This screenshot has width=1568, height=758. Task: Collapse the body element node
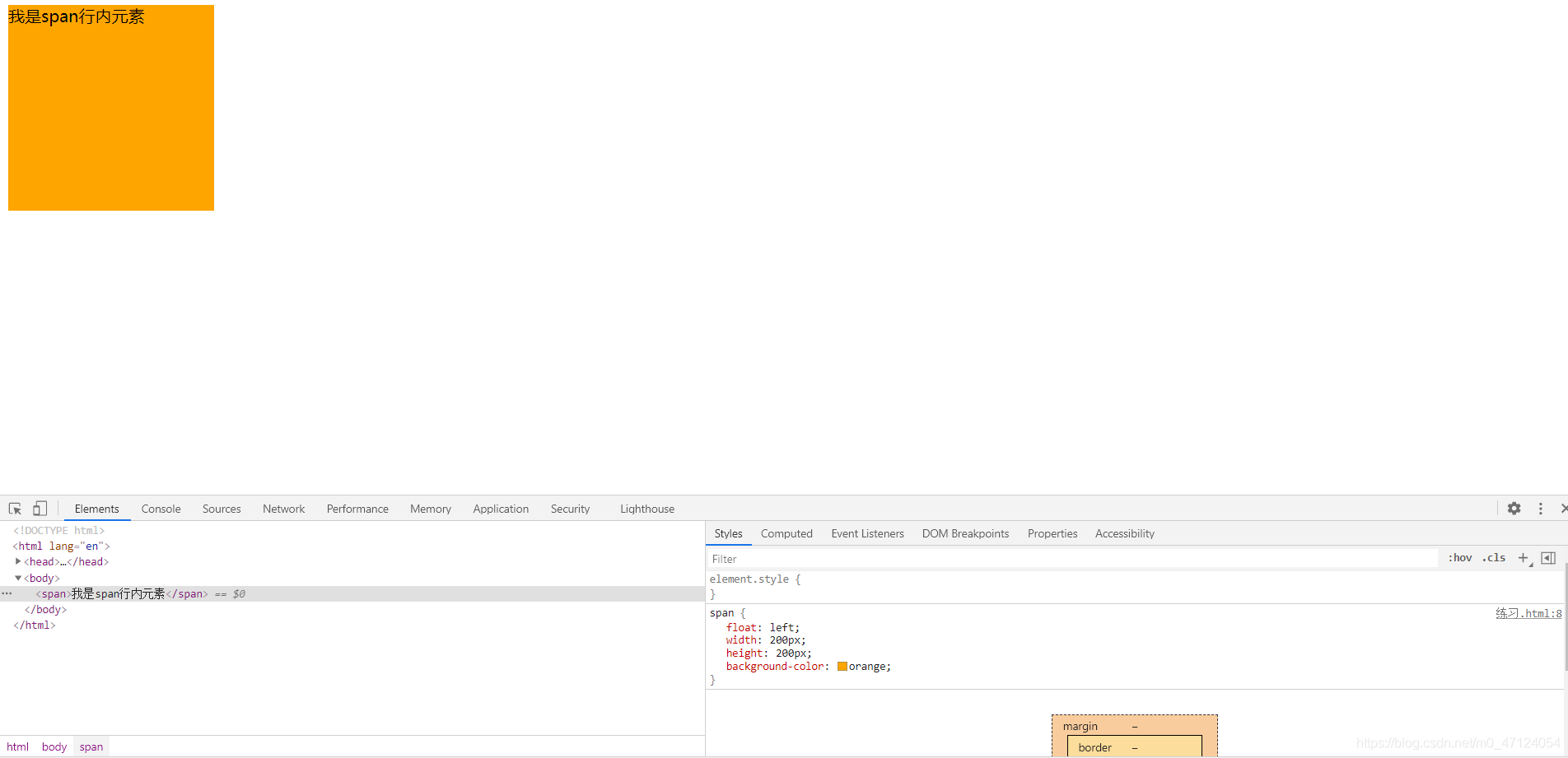[18, 578]
